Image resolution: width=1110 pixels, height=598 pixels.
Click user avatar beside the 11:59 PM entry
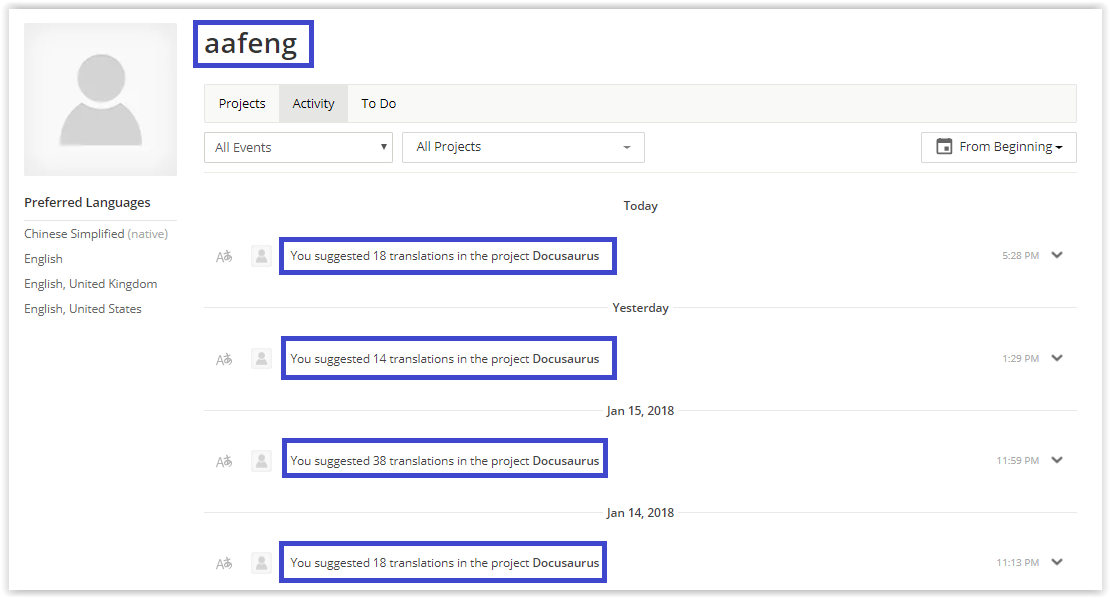[261, 461]
